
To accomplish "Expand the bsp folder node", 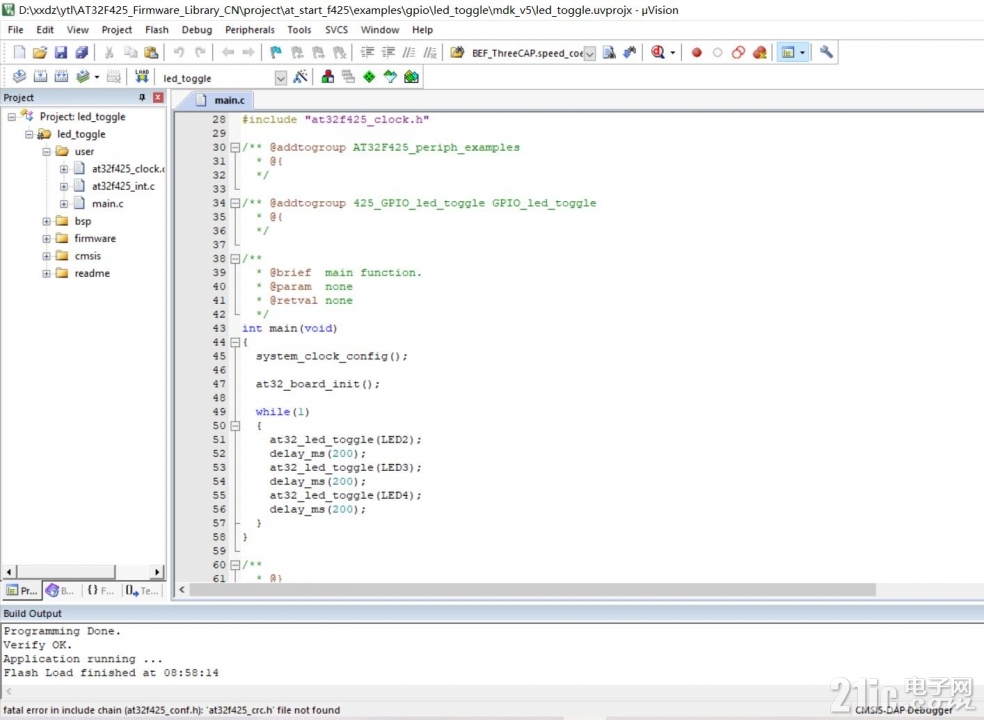I will click(x=46, y=222).
